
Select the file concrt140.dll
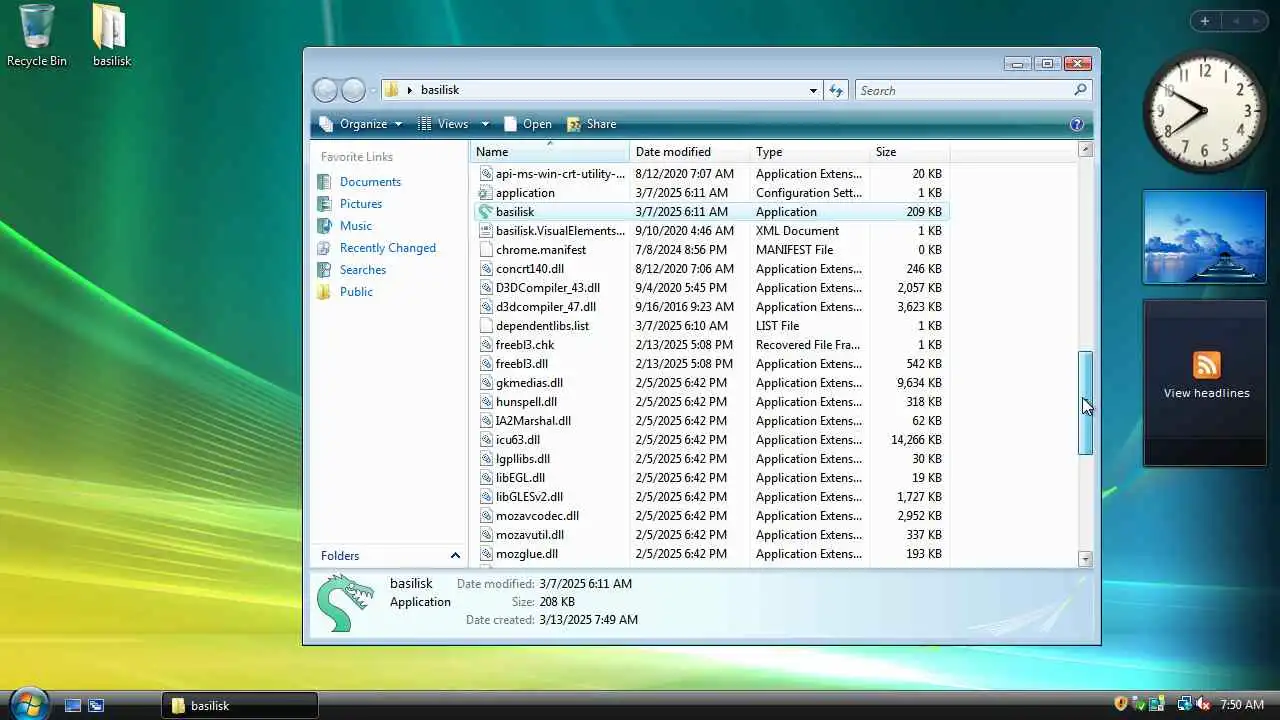(530, 269)
